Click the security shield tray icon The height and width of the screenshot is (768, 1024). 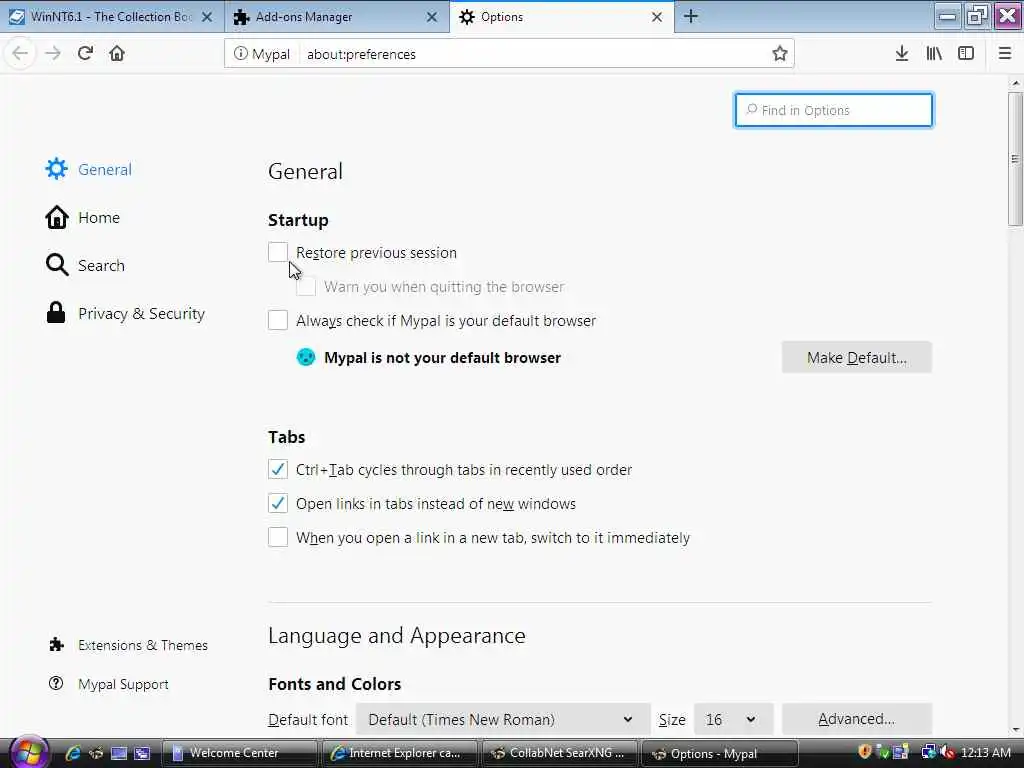(865, 752)
